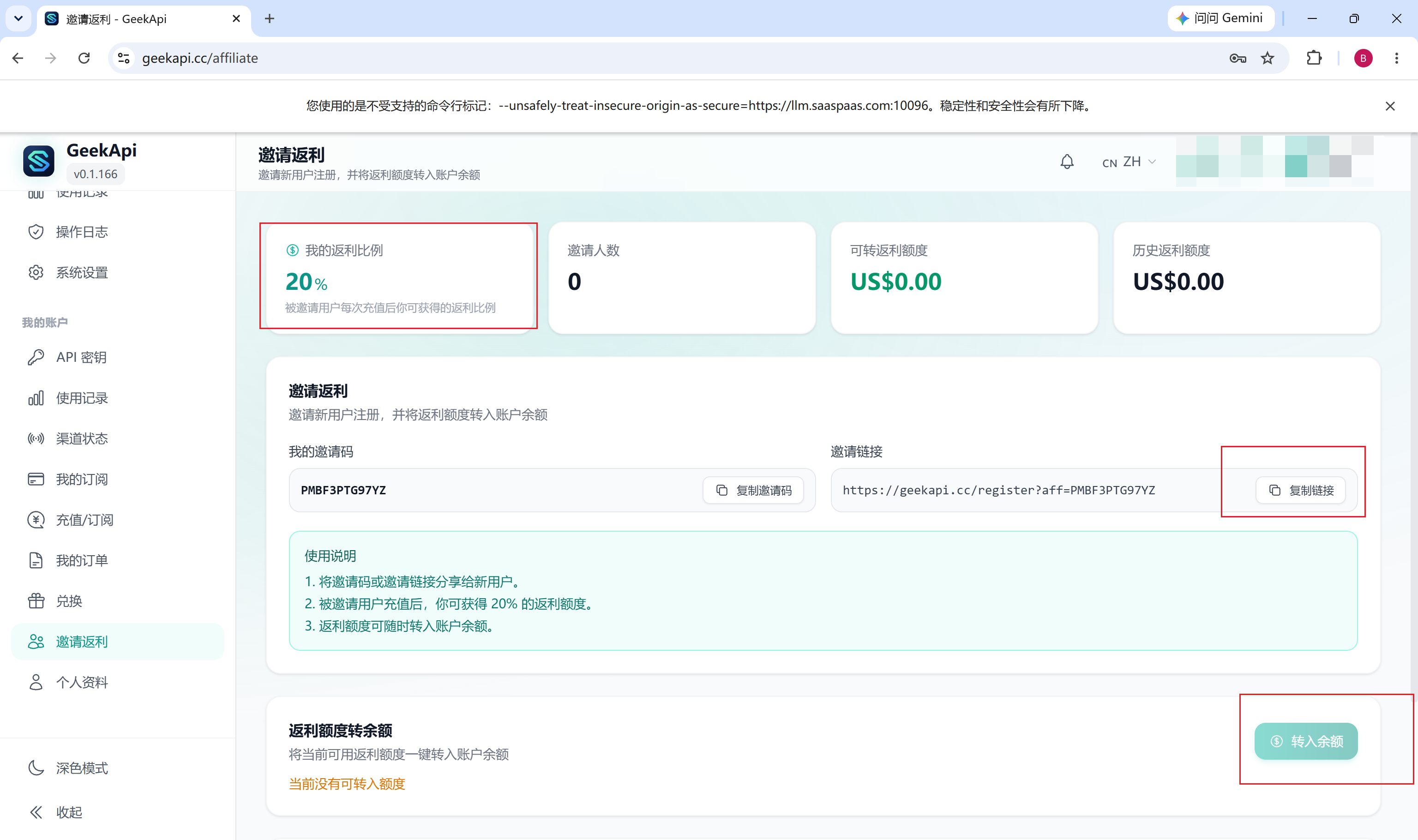This screenshot has height=840, width=1418.
Task: Open the Chrome profile avatar B
Action: [1363, 58]
